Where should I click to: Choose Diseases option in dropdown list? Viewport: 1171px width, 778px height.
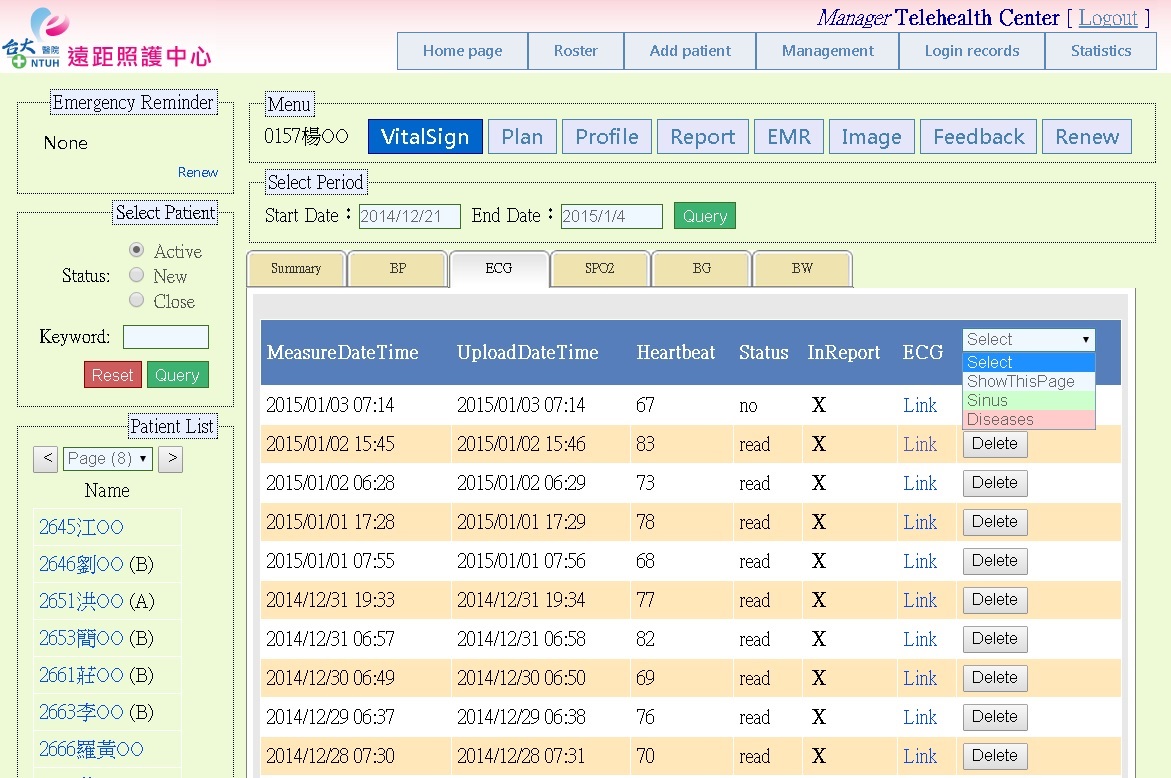tap(1028, 420)
